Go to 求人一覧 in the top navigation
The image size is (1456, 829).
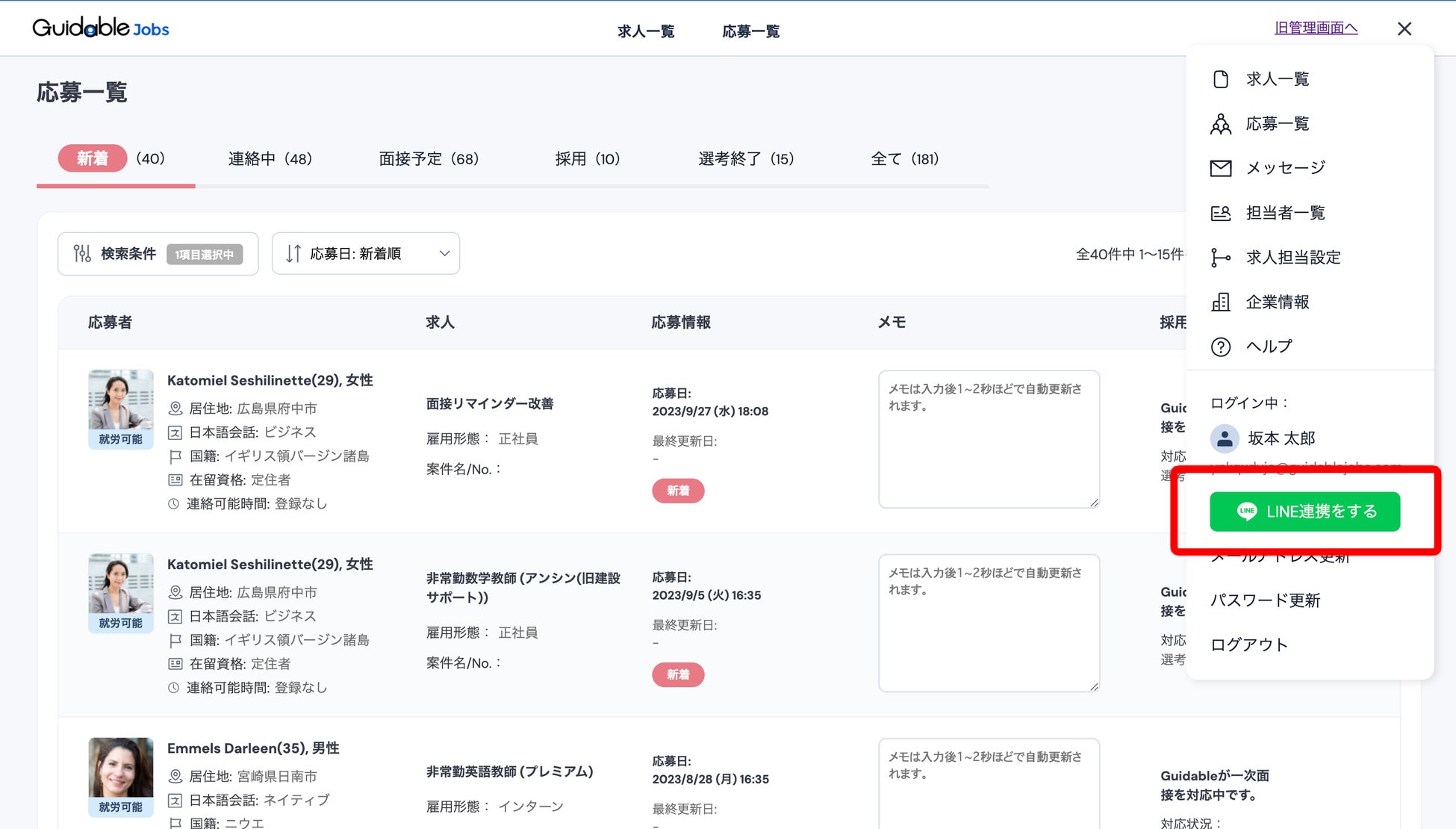click(x=646, y=31)
